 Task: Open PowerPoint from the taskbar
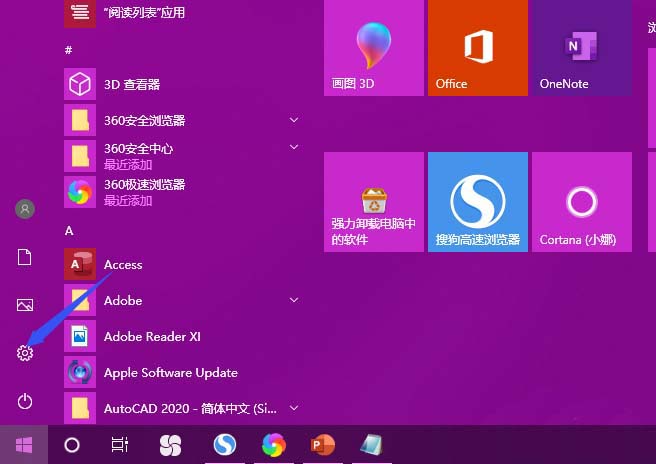point(323,444)
